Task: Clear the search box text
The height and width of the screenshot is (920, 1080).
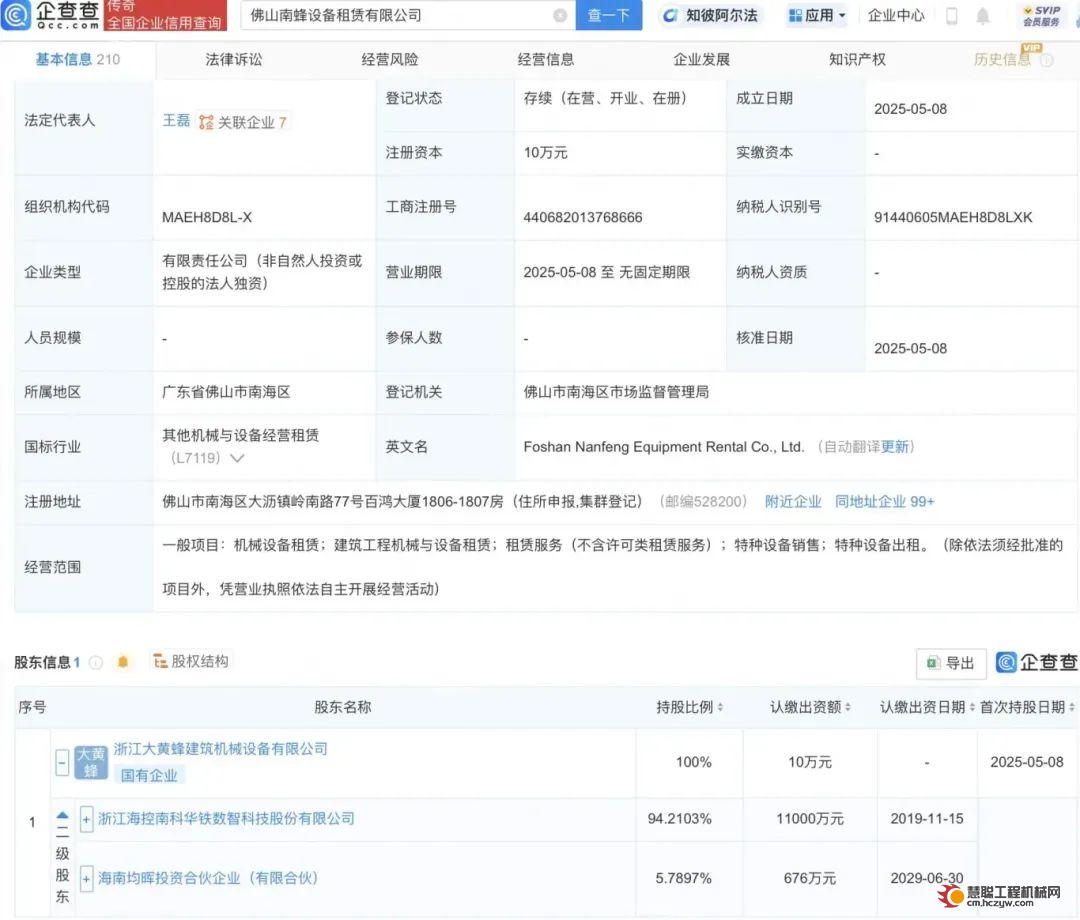Action: [561, 15]
